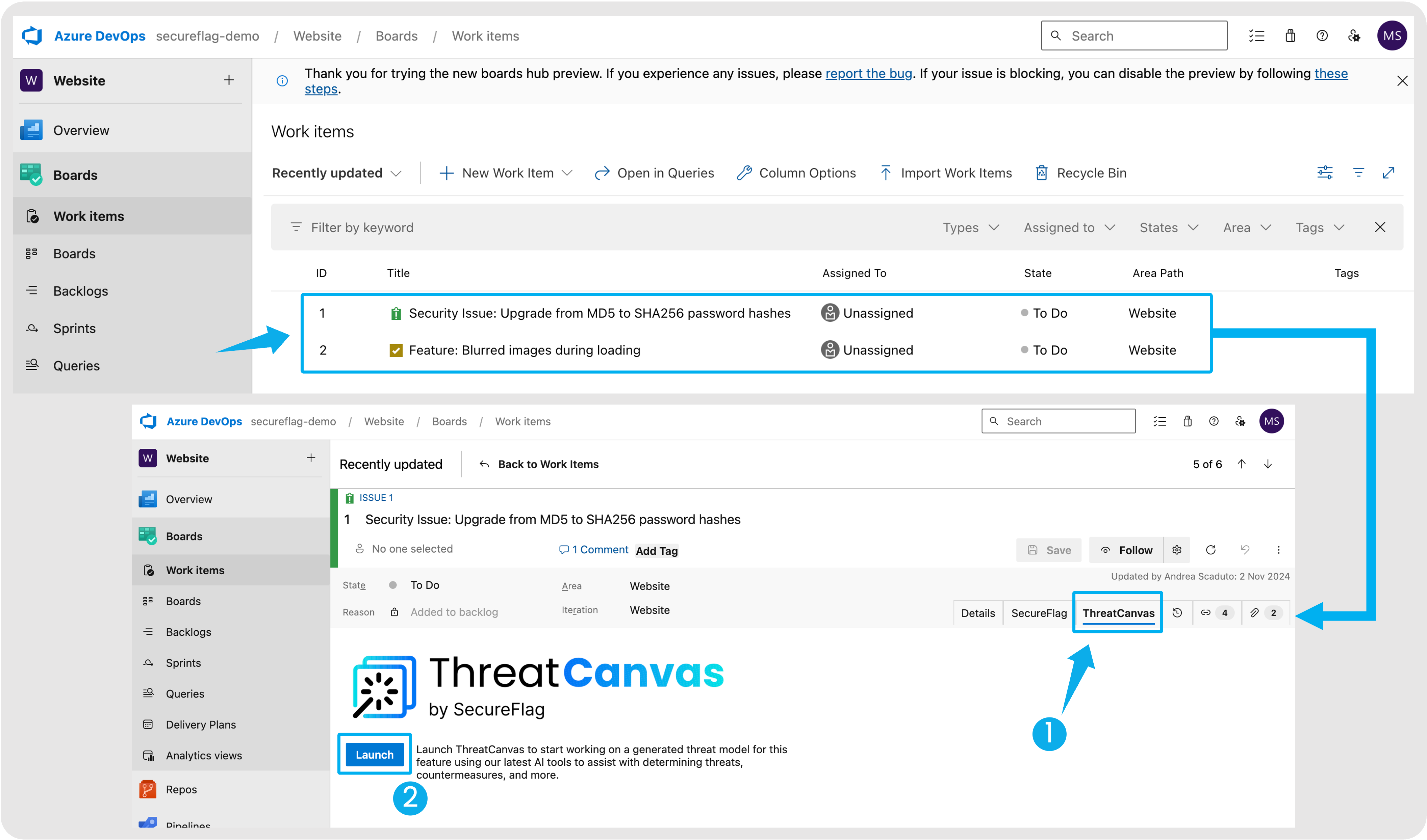
Task: Open Marketplace shopping bag icon in top header
Action: [1290, 36]
